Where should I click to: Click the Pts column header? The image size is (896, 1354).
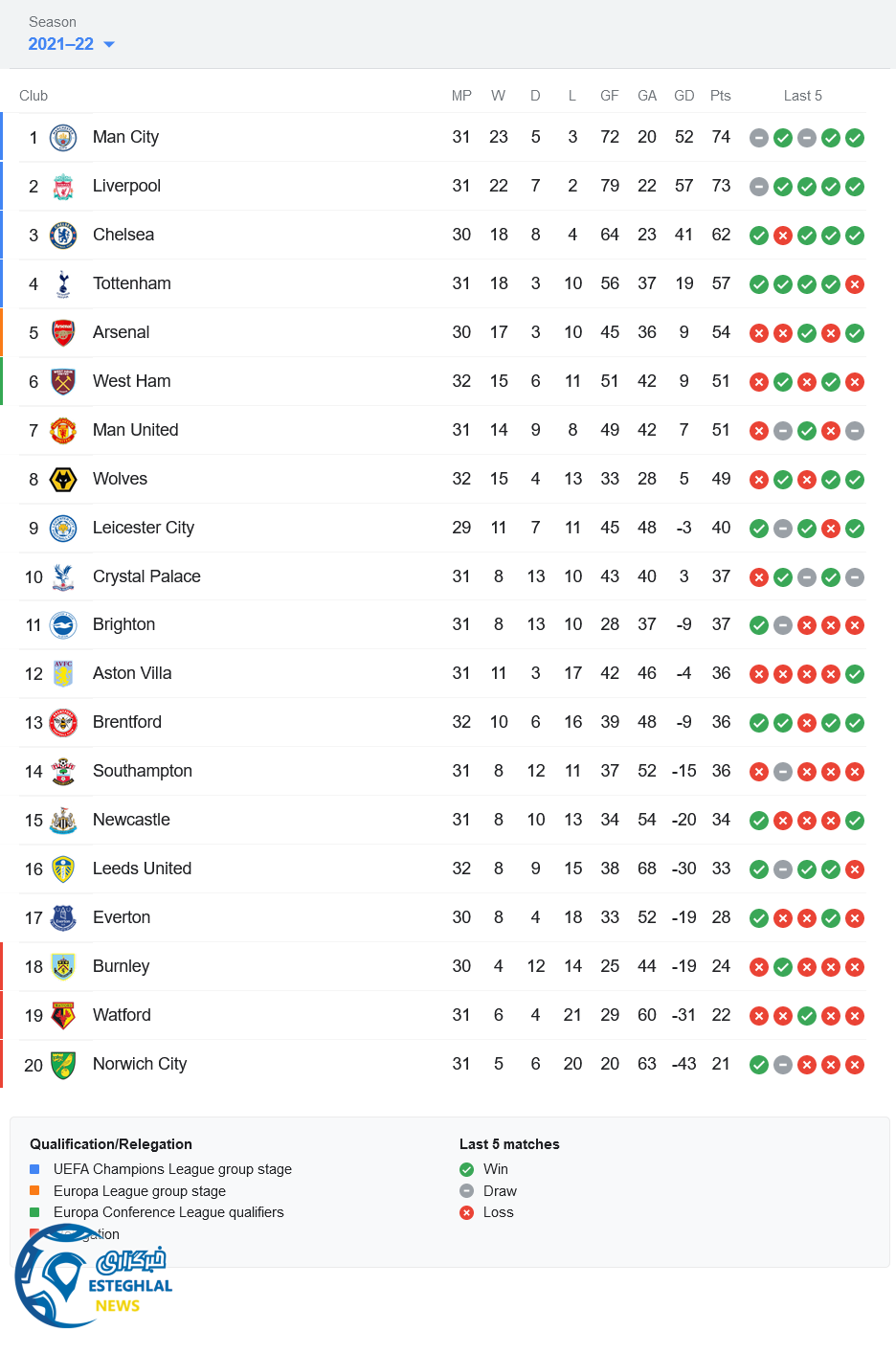[721, 96]
